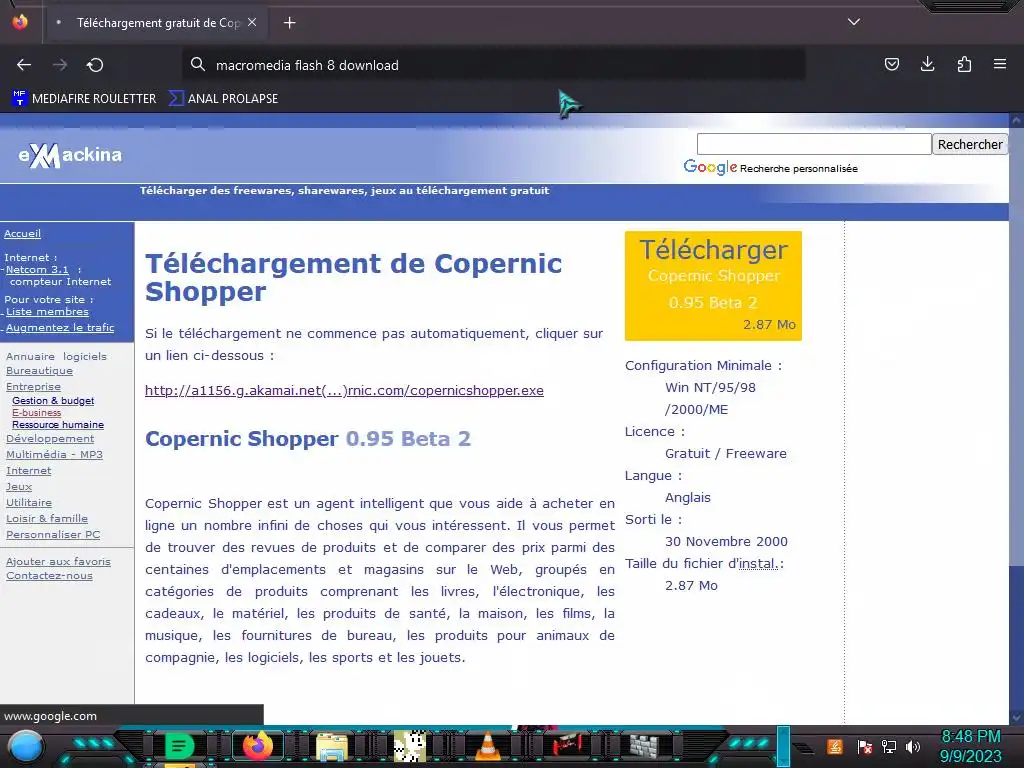Activate Firefox in the taskbar
1024x768 pixels.
tap(257, 746)
